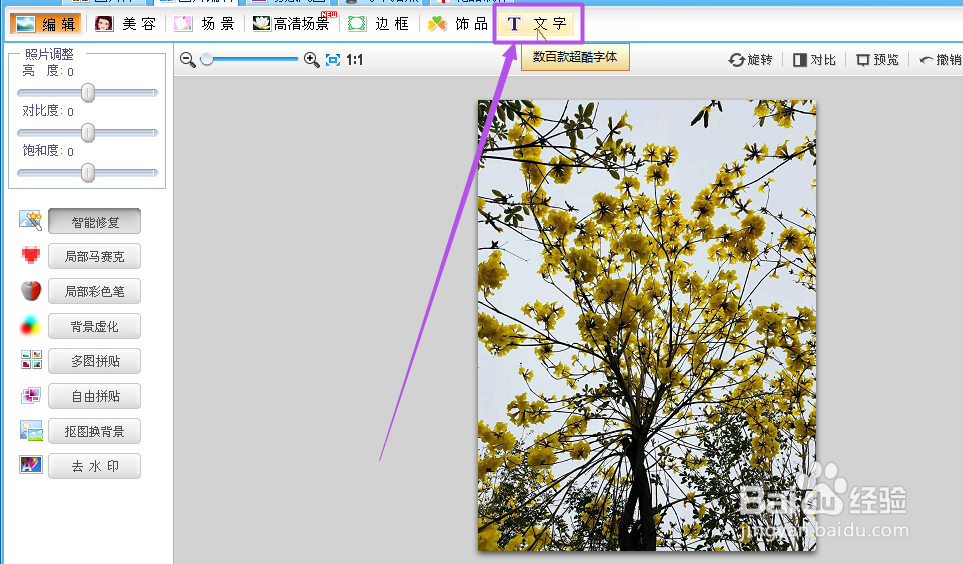Click the RGB color circles blur icon
This screenshot has width=963, height=564.
pyautogui.click(x=31, y=326)
